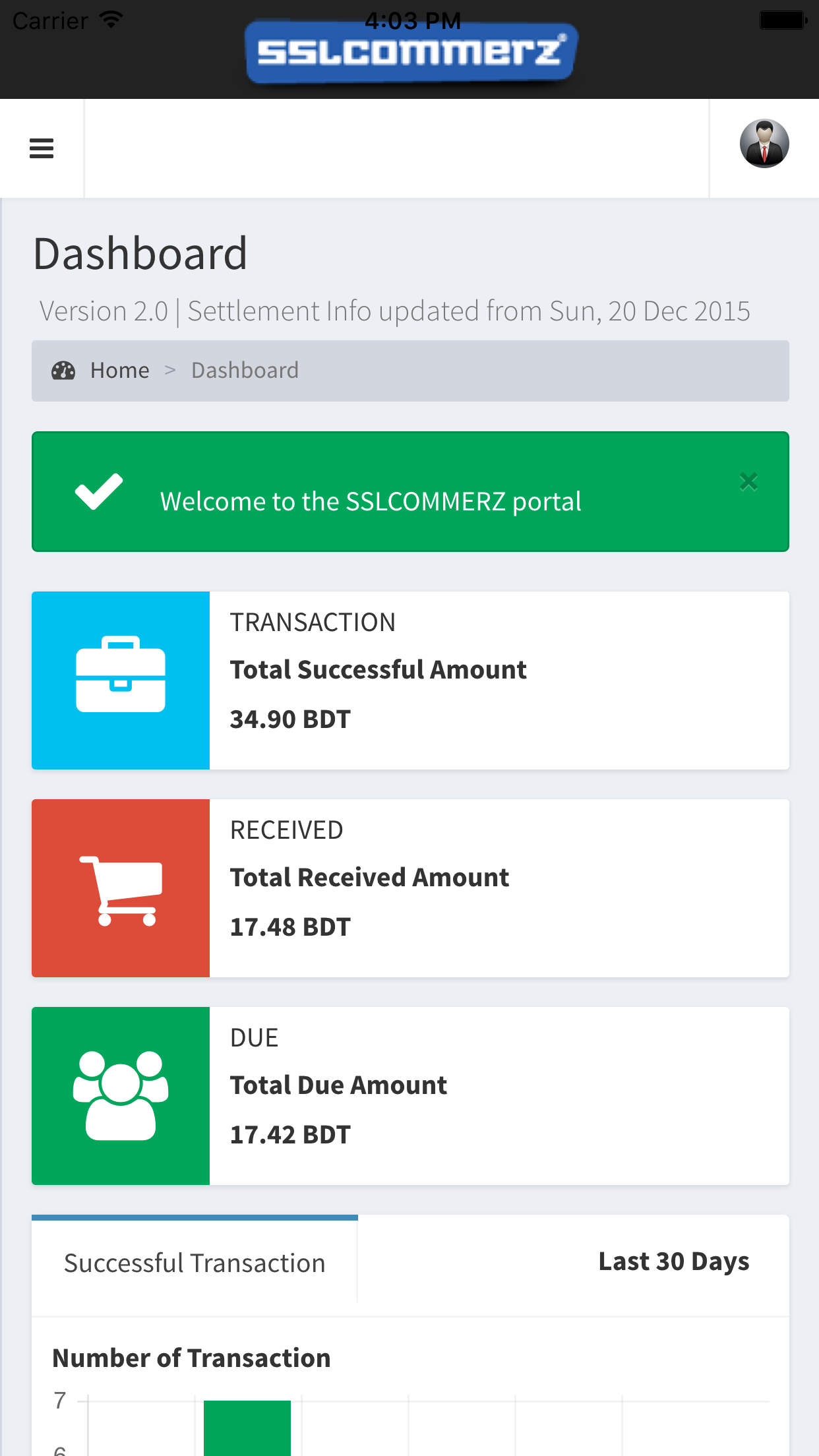Tap the users group Due icon
819x1456 pixels.
point(121,1096)
